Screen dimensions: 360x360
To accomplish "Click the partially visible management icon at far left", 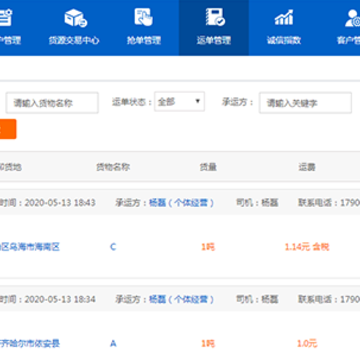I will [x=6, y=17].
